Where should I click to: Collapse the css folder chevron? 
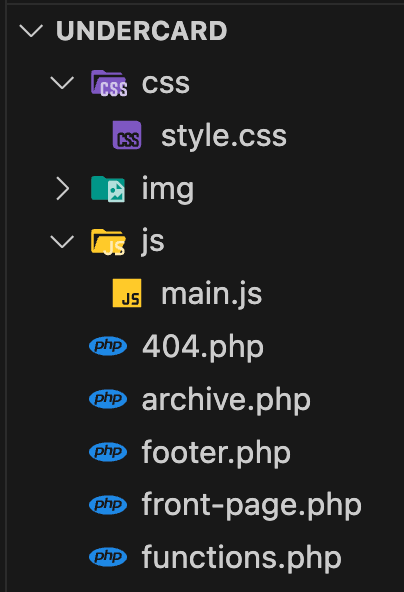pyautogui.click(x=62, y=83)
